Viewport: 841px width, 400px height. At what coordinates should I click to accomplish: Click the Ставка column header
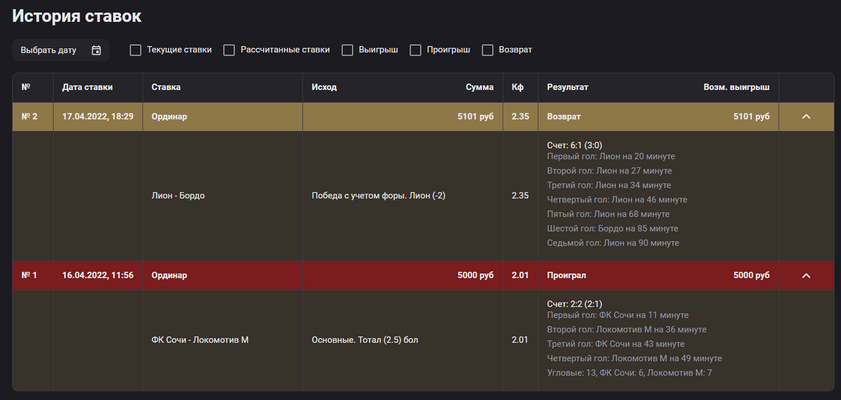[166, 87]
